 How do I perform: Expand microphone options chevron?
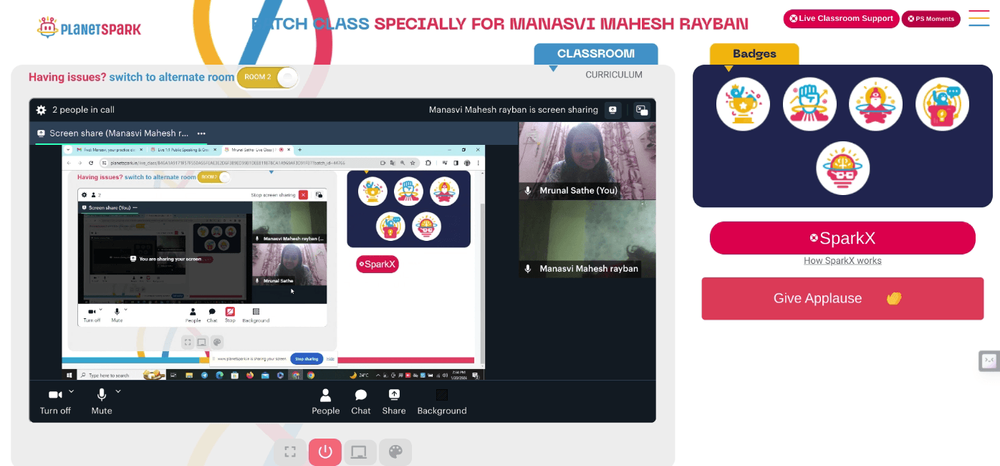coord(118,391)
